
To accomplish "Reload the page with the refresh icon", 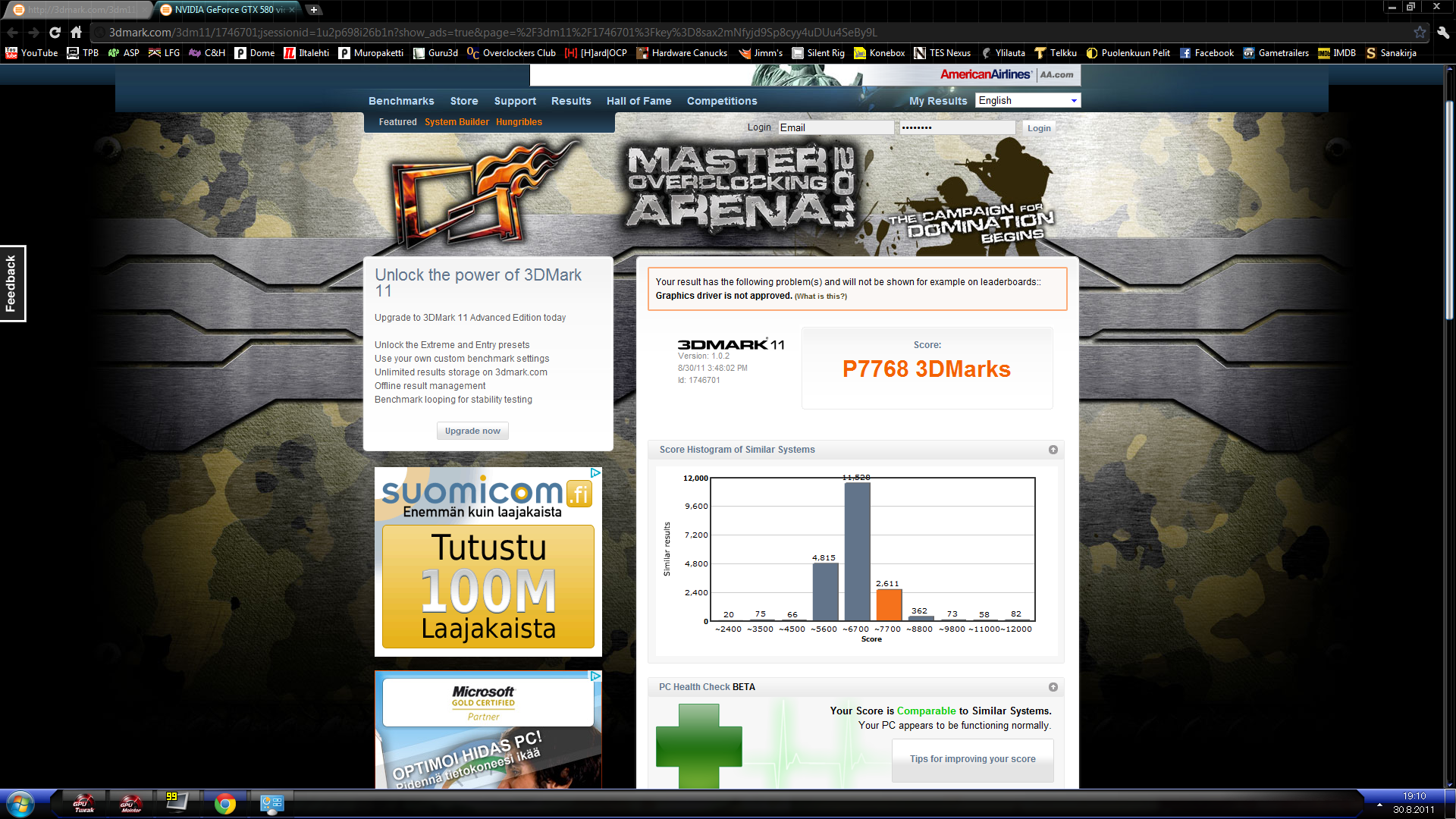I will point(55,33).
